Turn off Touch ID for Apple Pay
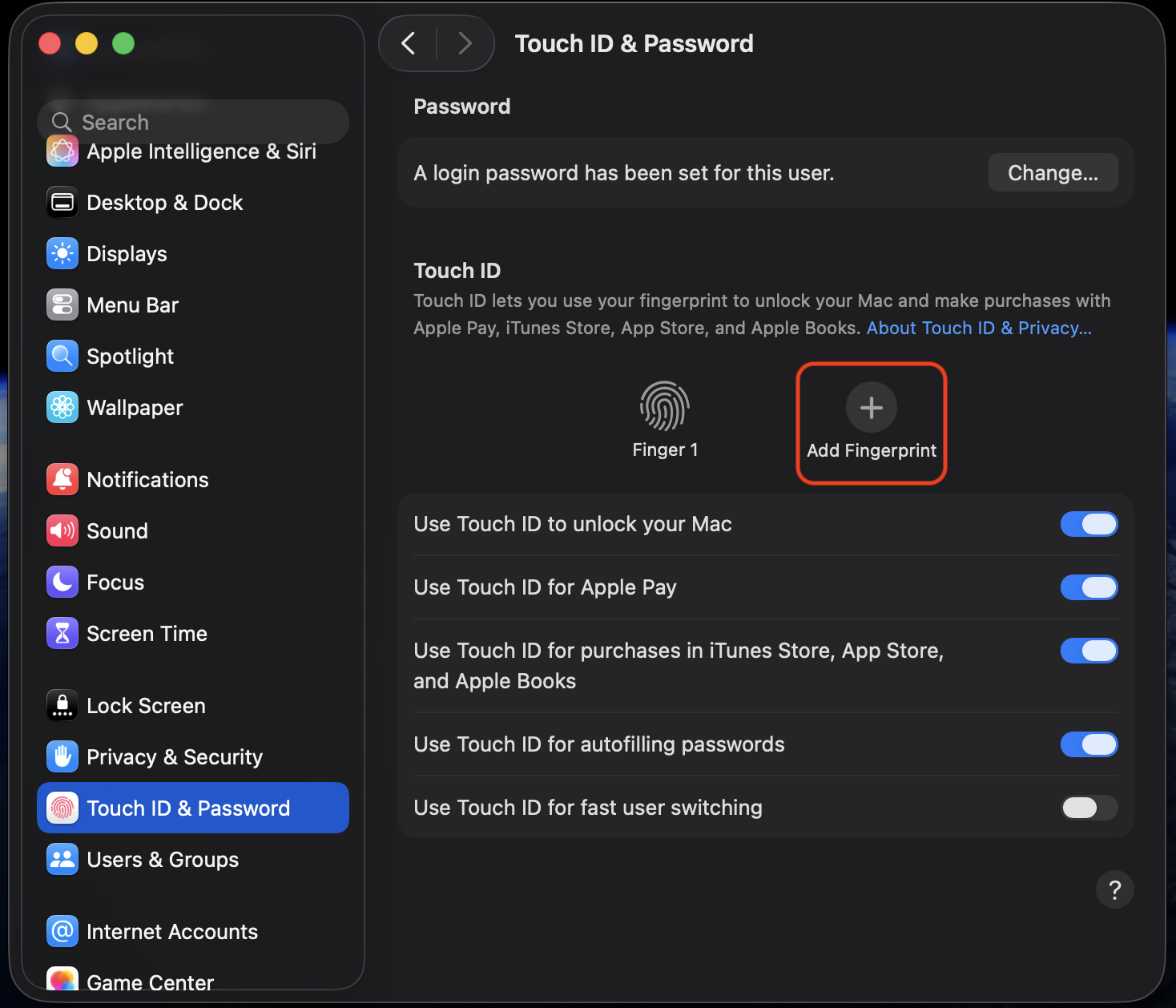 click(1089, 587)
